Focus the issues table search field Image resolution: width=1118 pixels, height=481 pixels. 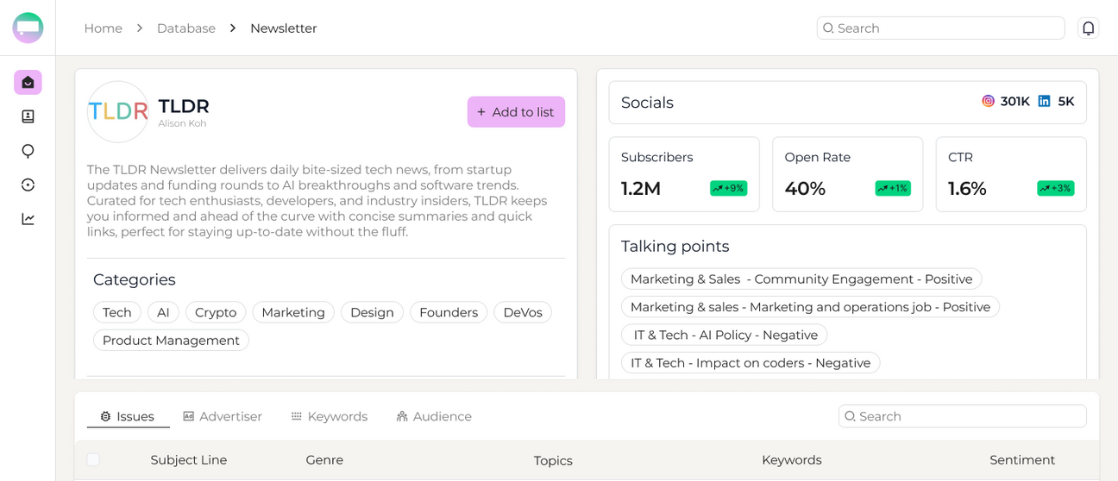click(x=963, y=416)
